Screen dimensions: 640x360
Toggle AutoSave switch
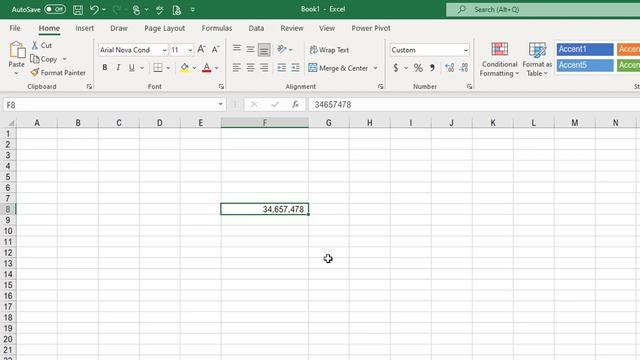point(55,9)
